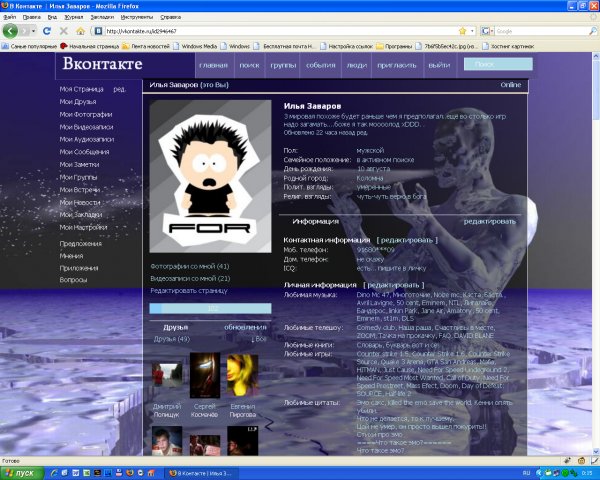
Task: Open the Вид menu
Action: pyautogui.click(x=52, y=17)
